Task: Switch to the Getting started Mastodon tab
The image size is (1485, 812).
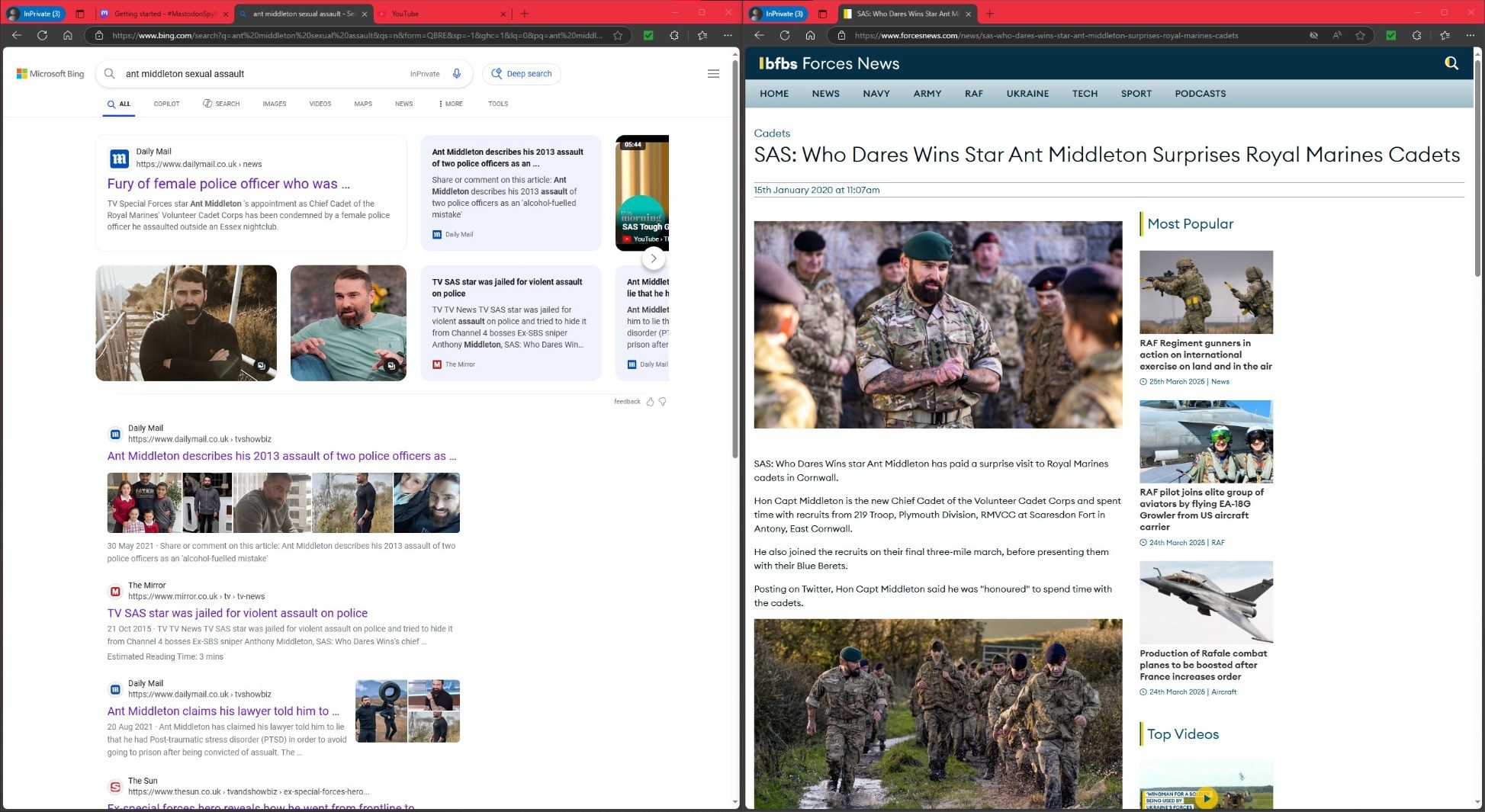Action: pos(164,14)
